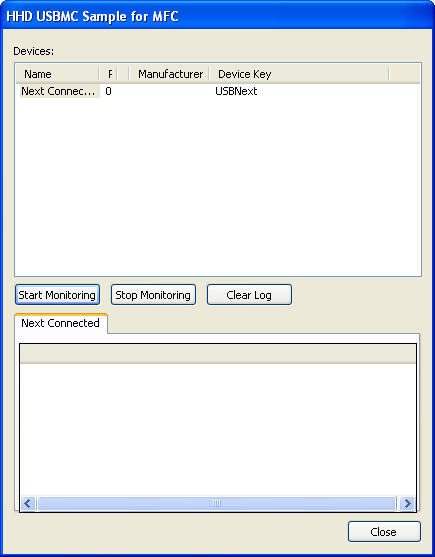Switch to the Next Connected tab
The height and width of the screenshot is (557, 435).
[60, 323]
